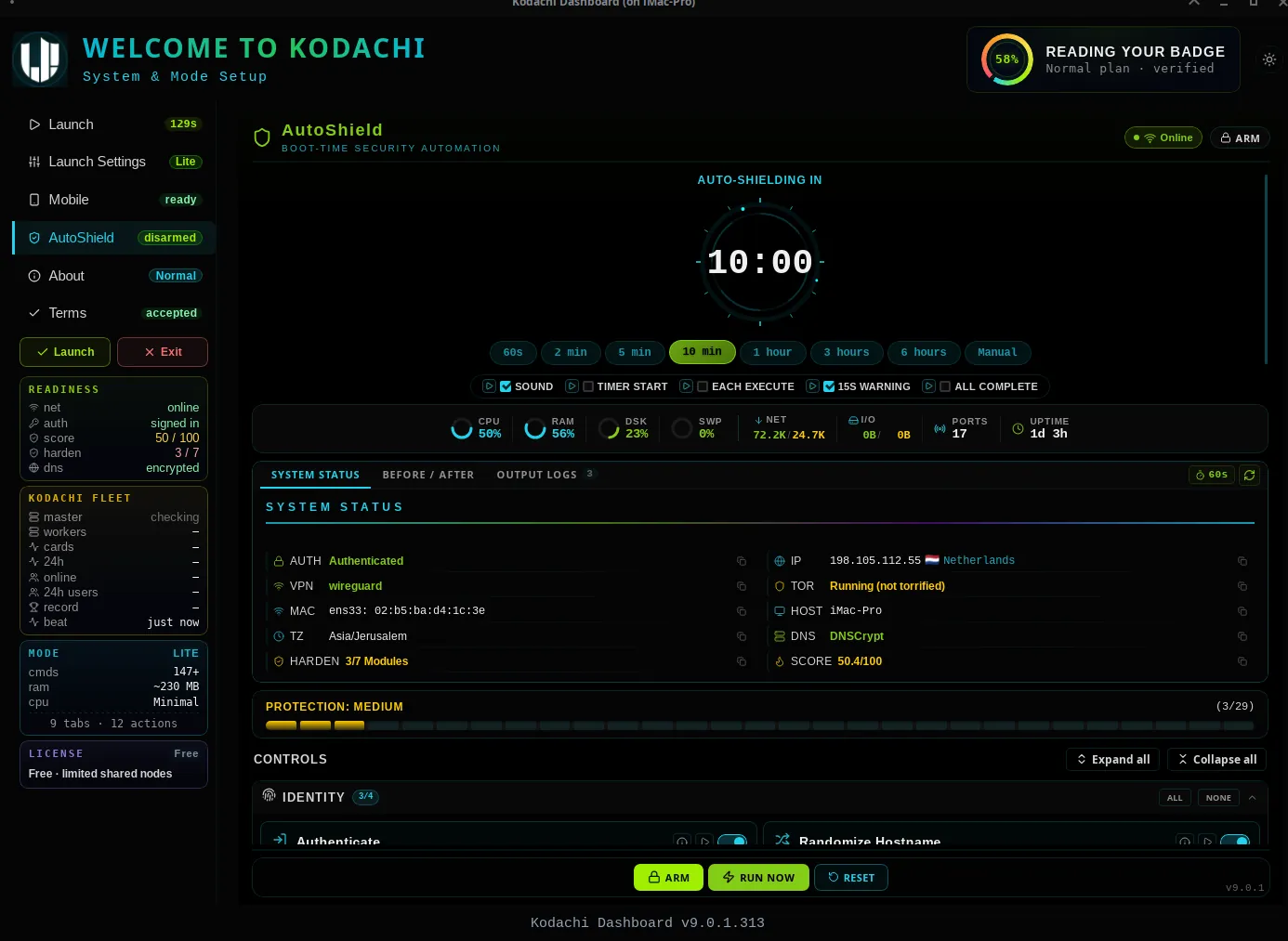The width and height of the screenshot is (1288, 941).
Task: Copy the HARDEN 3/7 Modules value
Action: [x=742, y=661]
